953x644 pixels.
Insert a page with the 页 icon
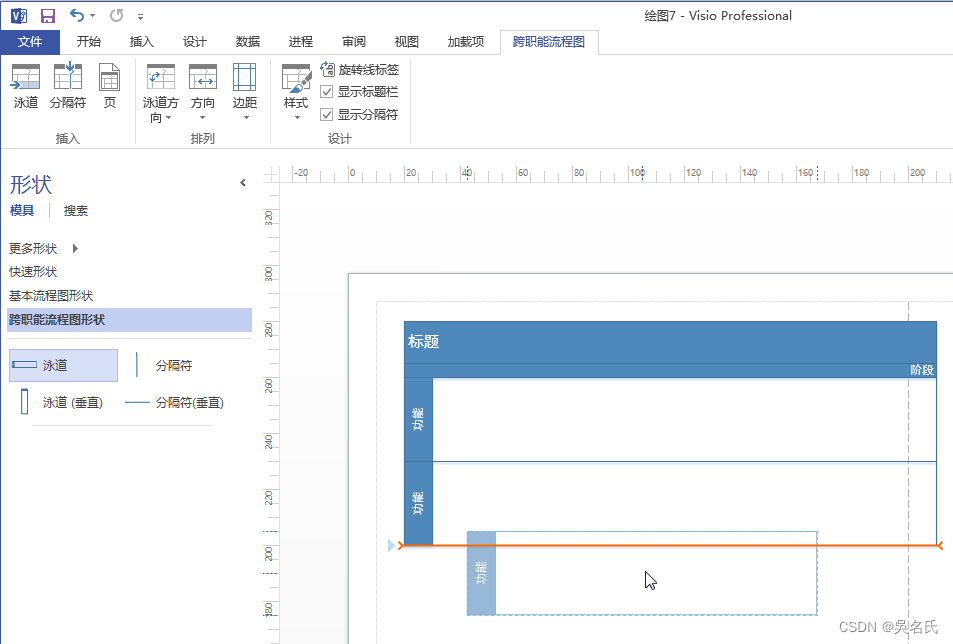109,86
